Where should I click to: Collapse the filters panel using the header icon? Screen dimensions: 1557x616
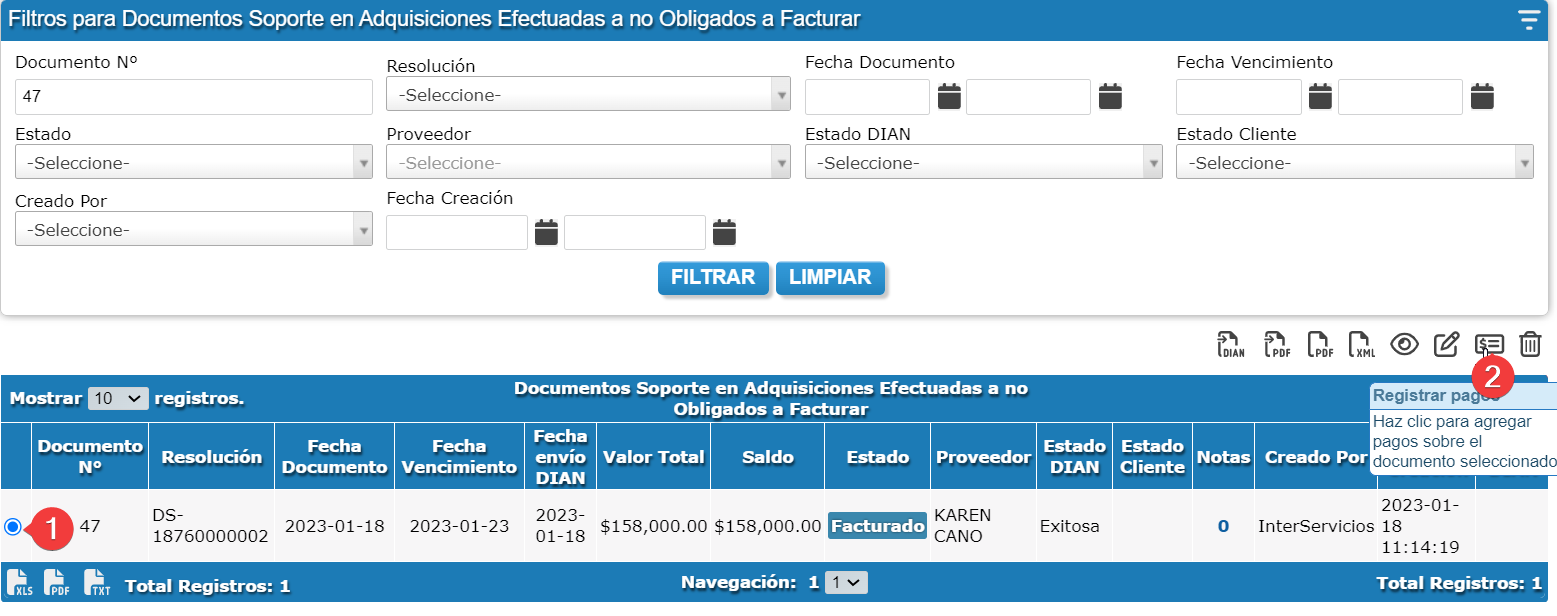1528,20
